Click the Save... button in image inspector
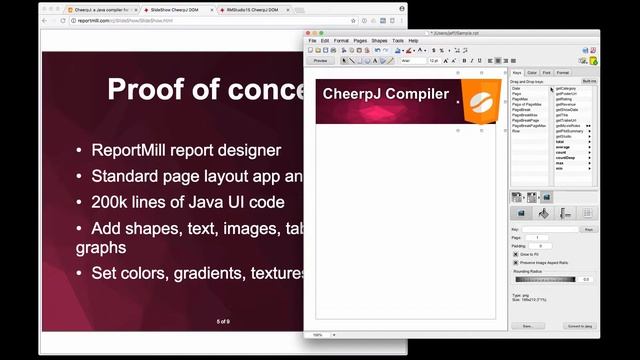The width and height of the screenshot is (640, 360). 528,326
